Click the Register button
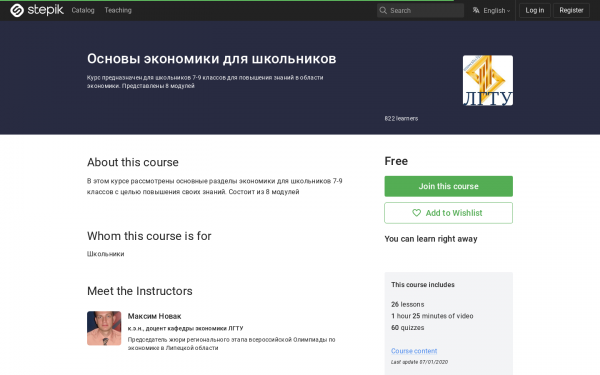Screen dimensions: 600x375 [571, 10]
